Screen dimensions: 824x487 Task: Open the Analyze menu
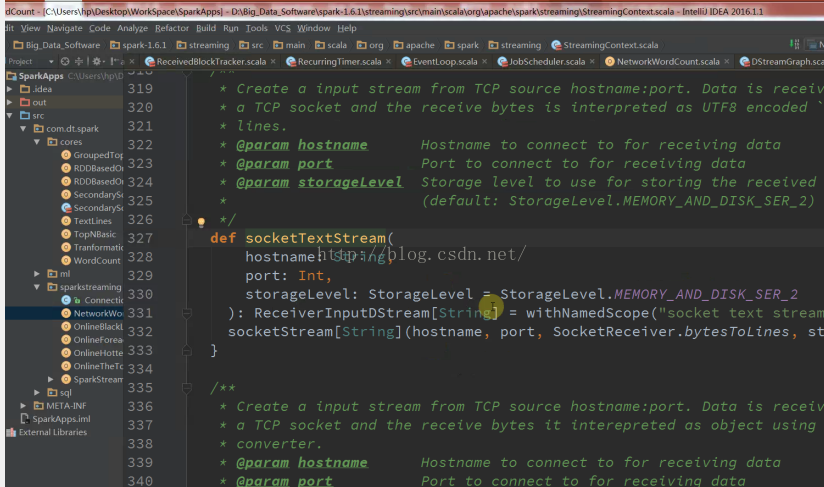click(x=132, y=28)
